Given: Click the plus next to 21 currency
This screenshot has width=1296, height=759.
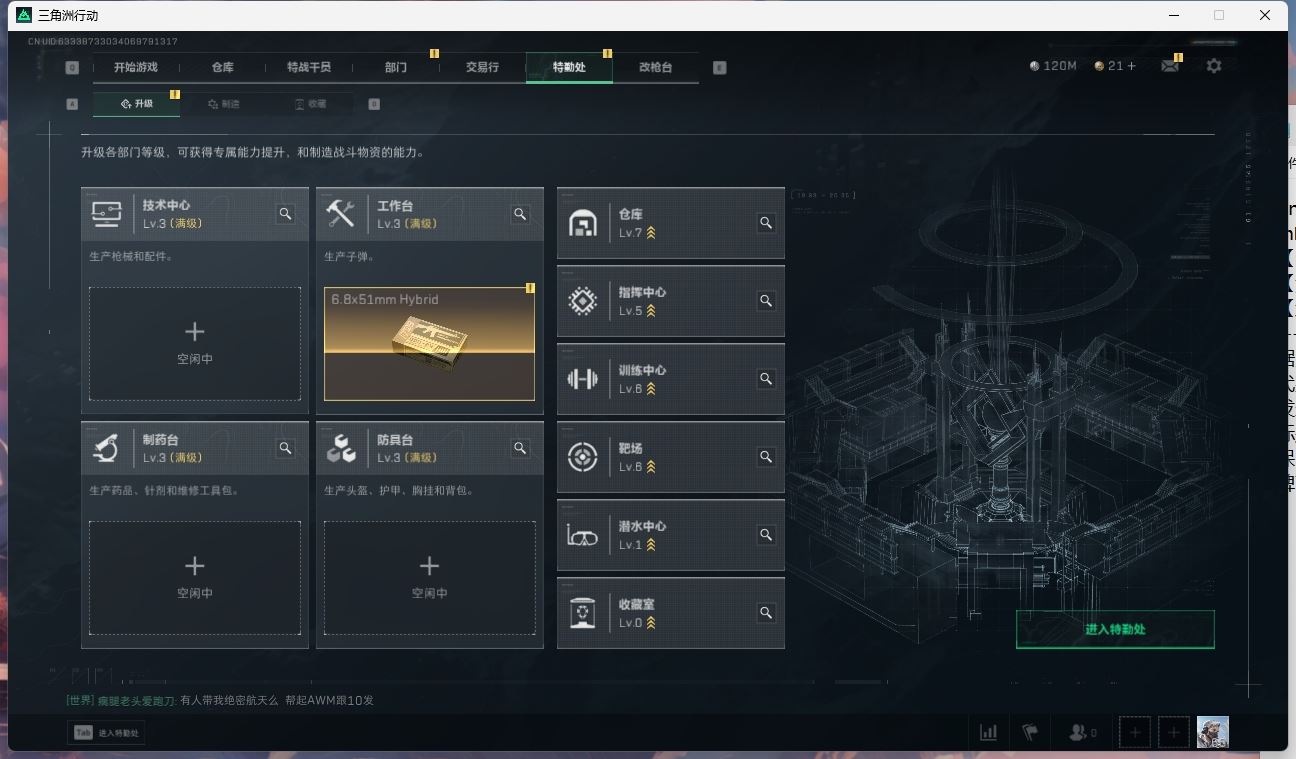Looking at the screenshot, I should coord(1131,66).
